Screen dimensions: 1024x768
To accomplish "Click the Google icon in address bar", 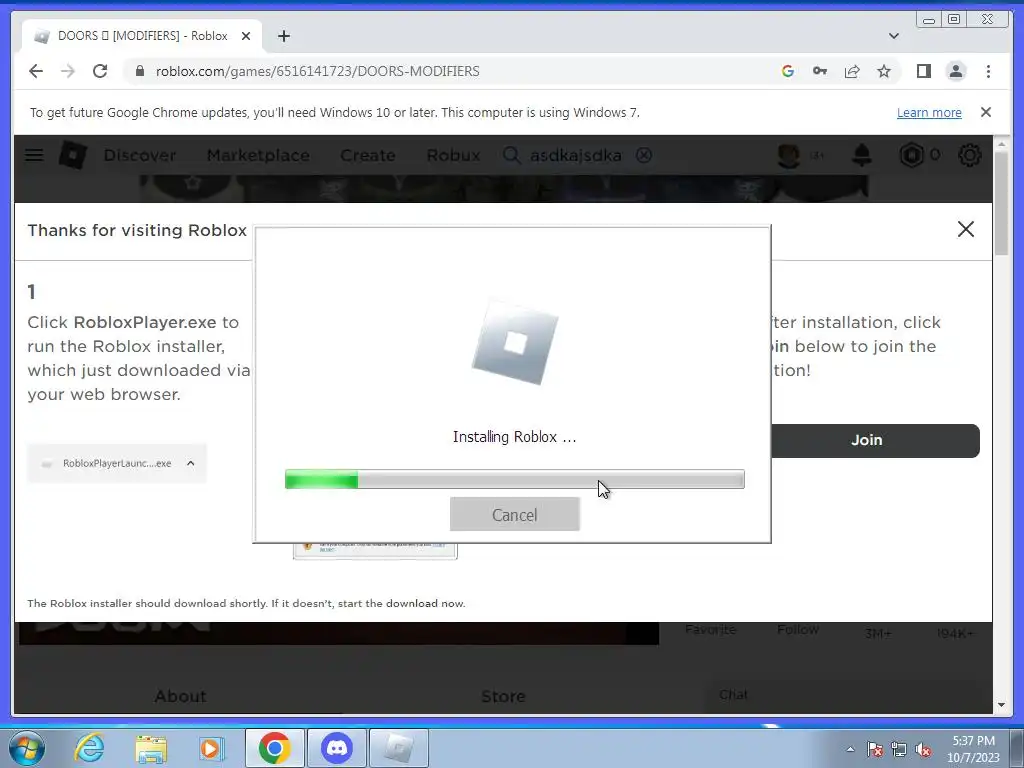I will [x=788, y=71].
